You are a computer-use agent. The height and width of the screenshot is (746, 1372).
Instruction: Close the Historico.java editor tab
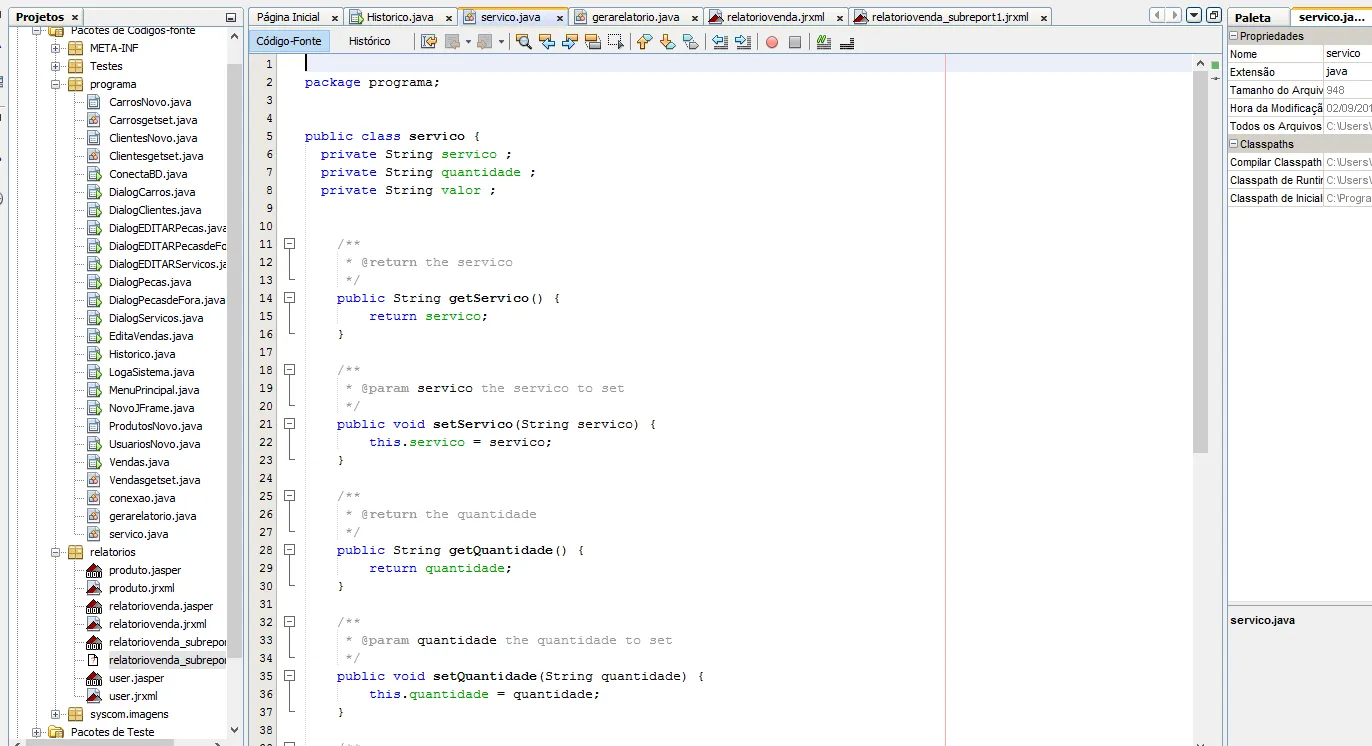[447, 18]
